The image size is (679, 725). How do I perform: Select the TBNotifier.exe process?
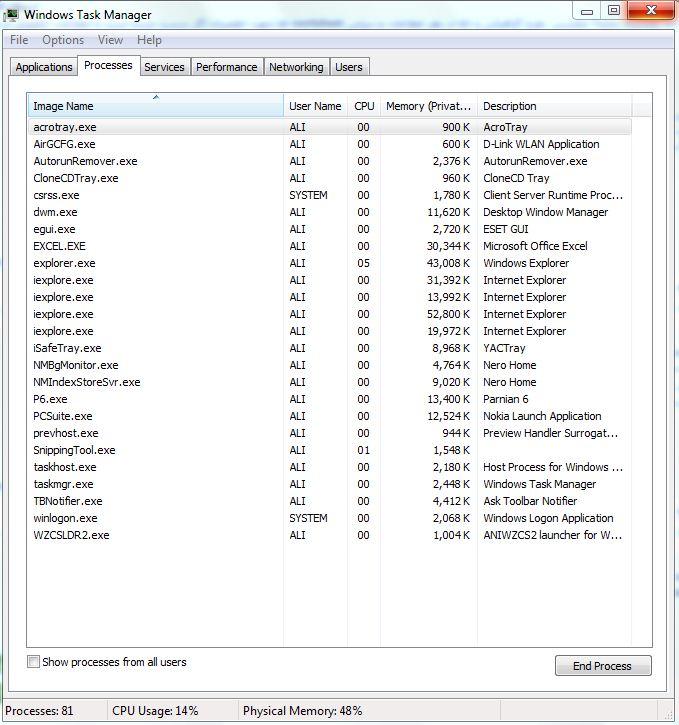[330, 501]
